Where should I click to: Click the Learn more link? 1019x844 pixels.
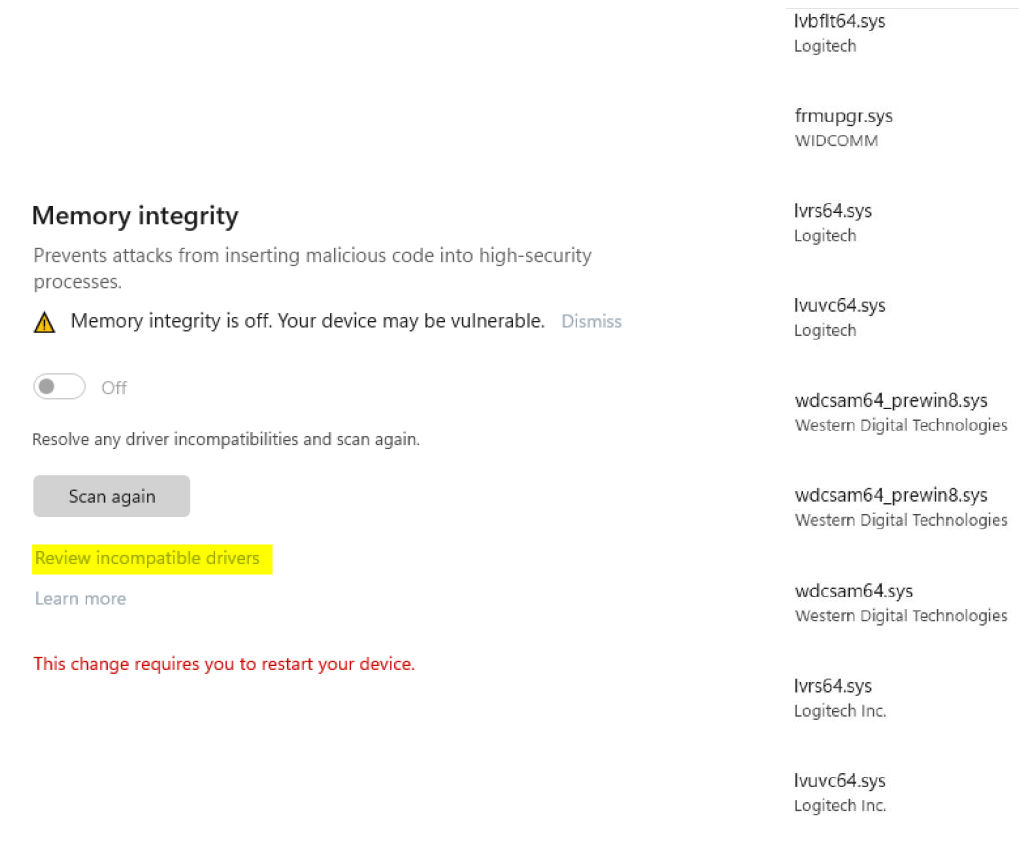coord(80,598)
